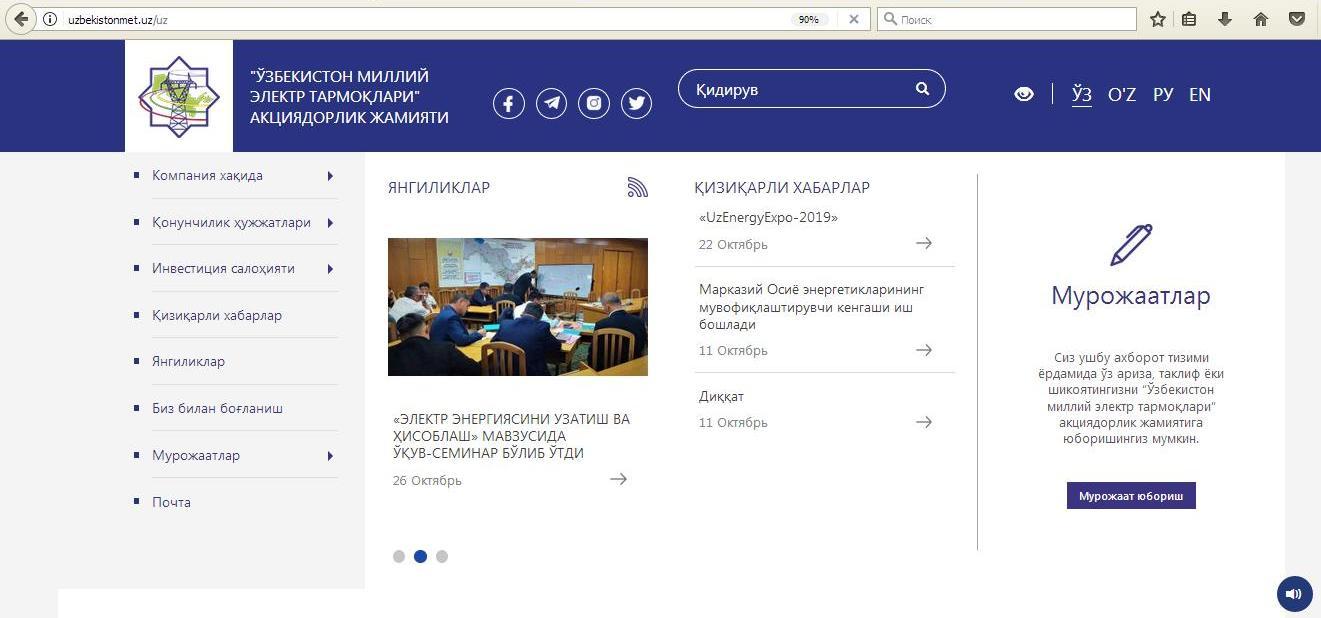Click the pen icon above Мурожаатлар
This screenshot has width=1321, height=618.
(1131, 245)
